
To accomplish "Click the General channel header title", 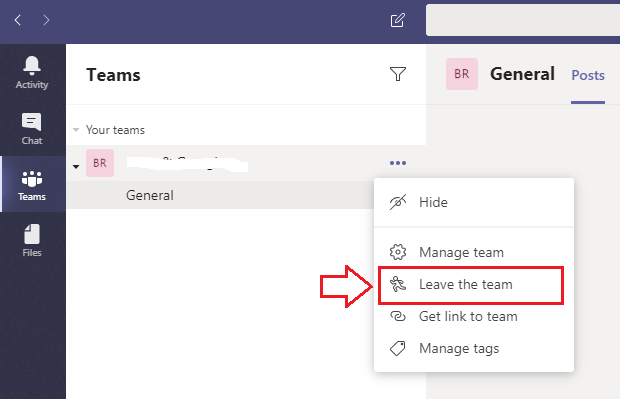I will (x=522, y=74).
